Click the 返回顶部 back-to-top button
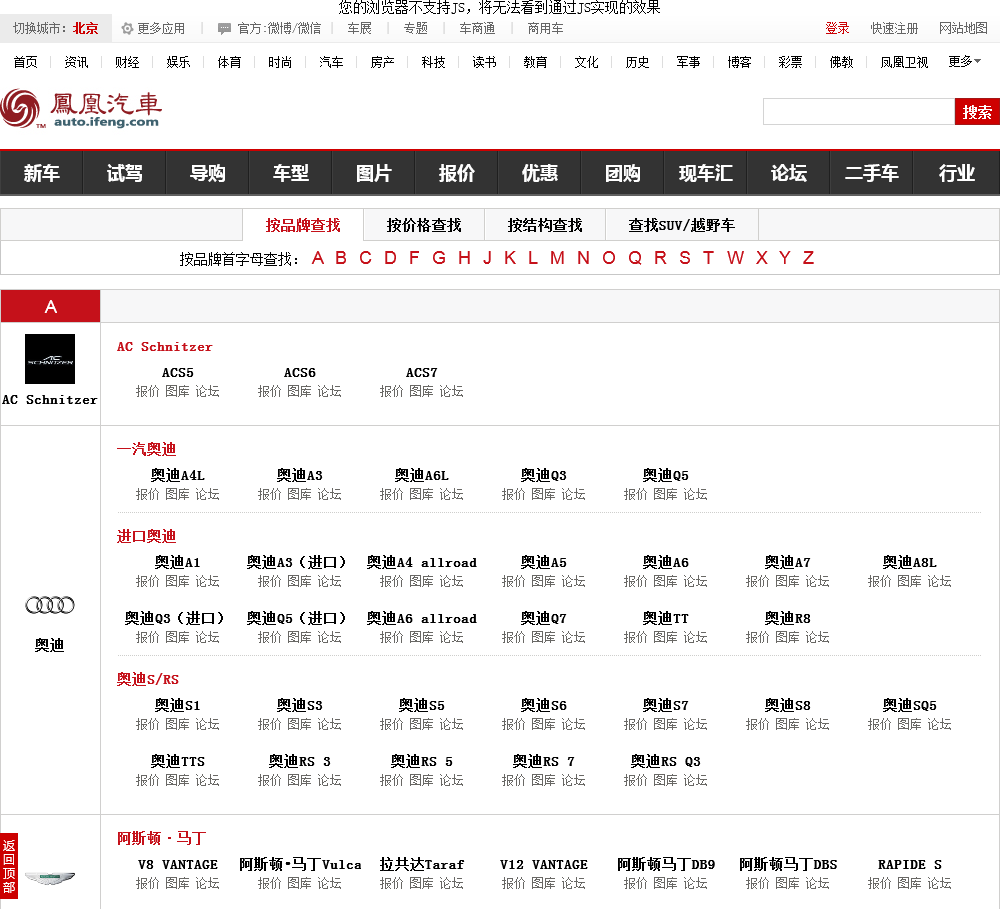Image resolution: width=1000 pixels, height=909 pixels. [9, 866]
